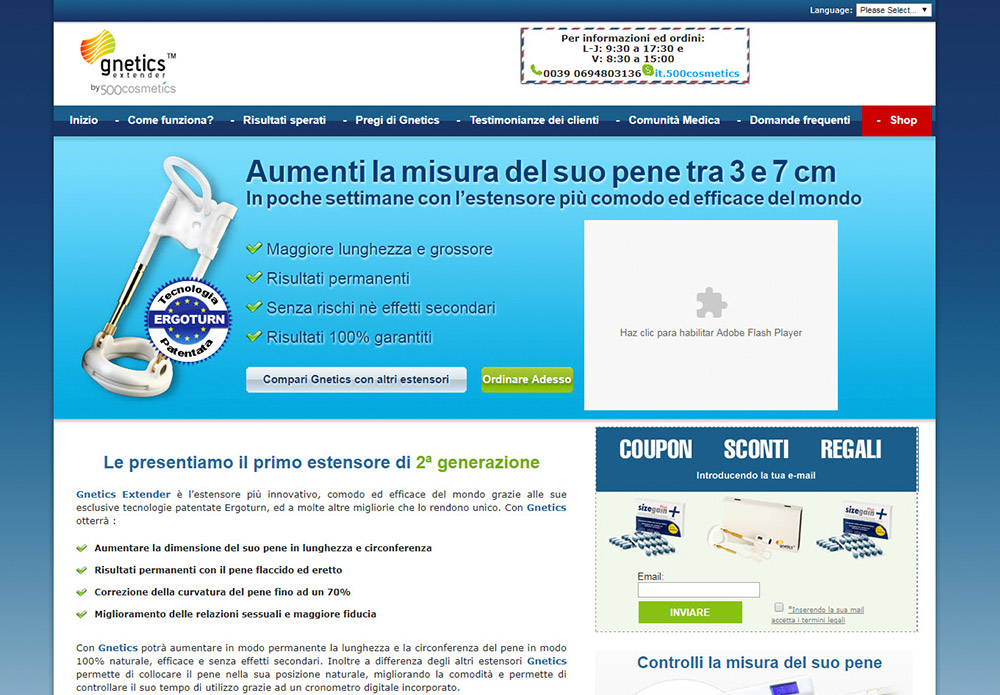Viewport: 1000px width, 695px height.
Task: Submit email with the INVIARE button
Action: click(x=690, y=612)
